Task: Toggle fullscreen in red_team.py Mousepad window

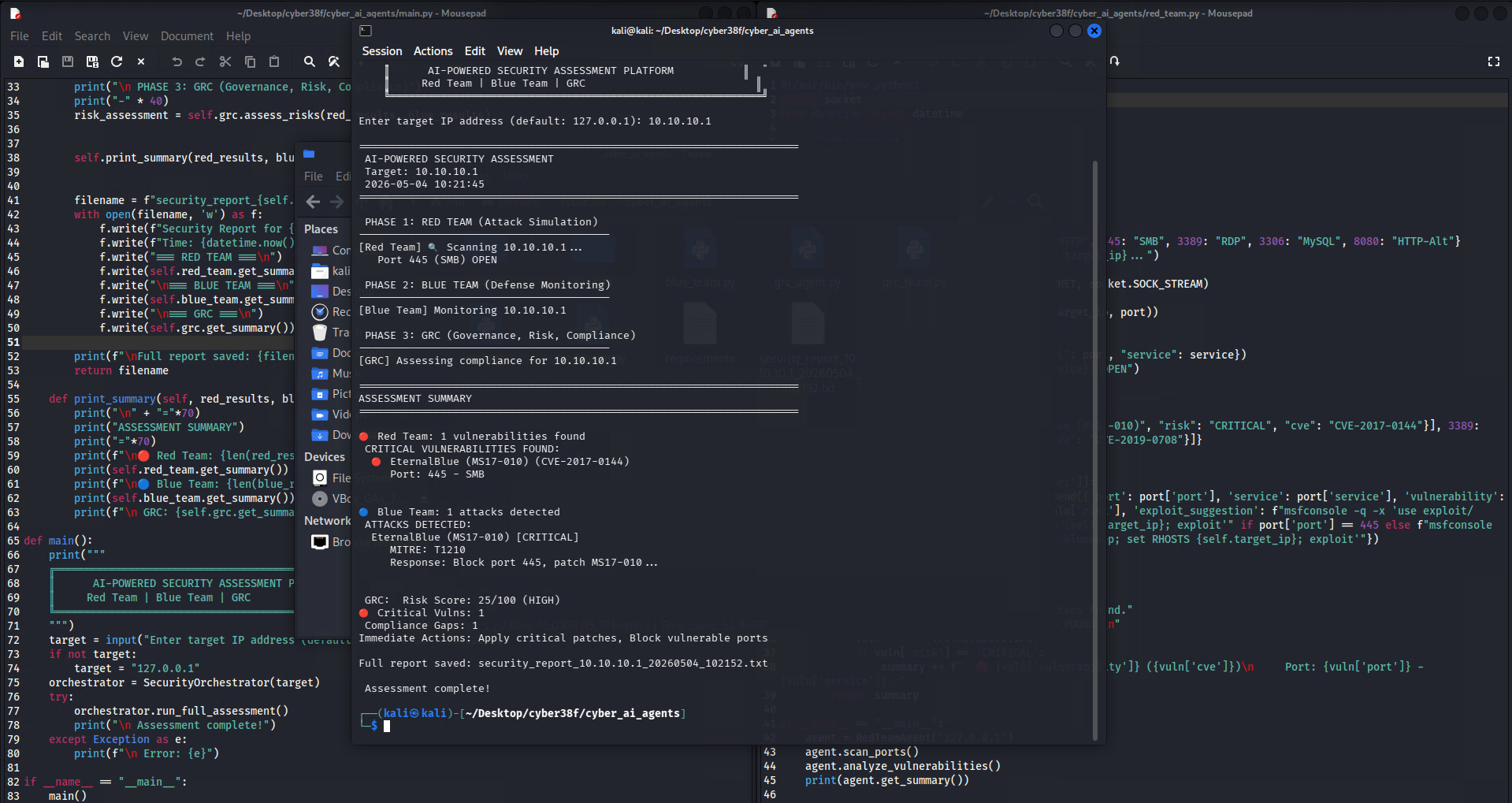Action: pyautogui.click(x=1494, y=61)
